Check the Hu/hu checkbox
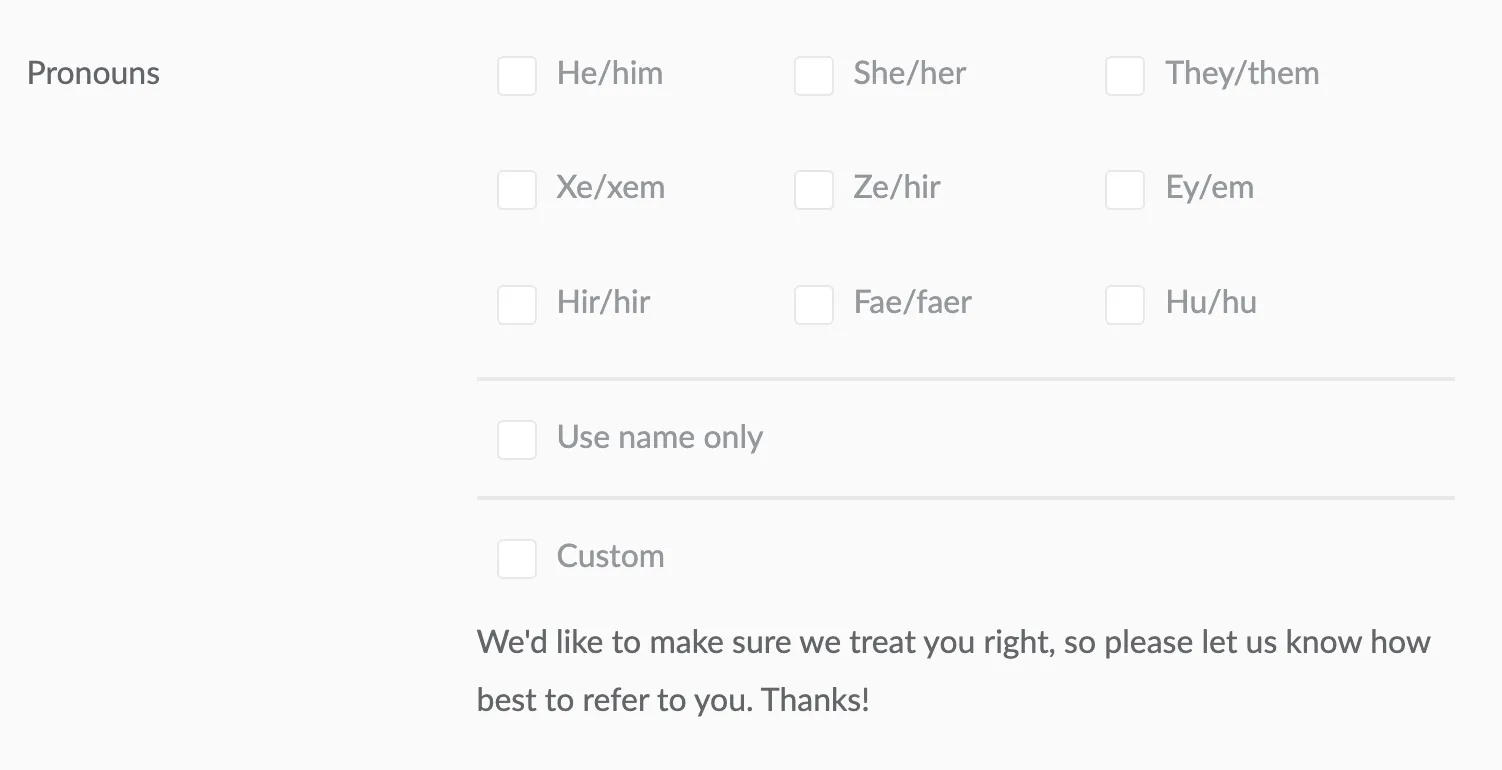Viewport: 1502px width, 770px height. point(1125,304)
